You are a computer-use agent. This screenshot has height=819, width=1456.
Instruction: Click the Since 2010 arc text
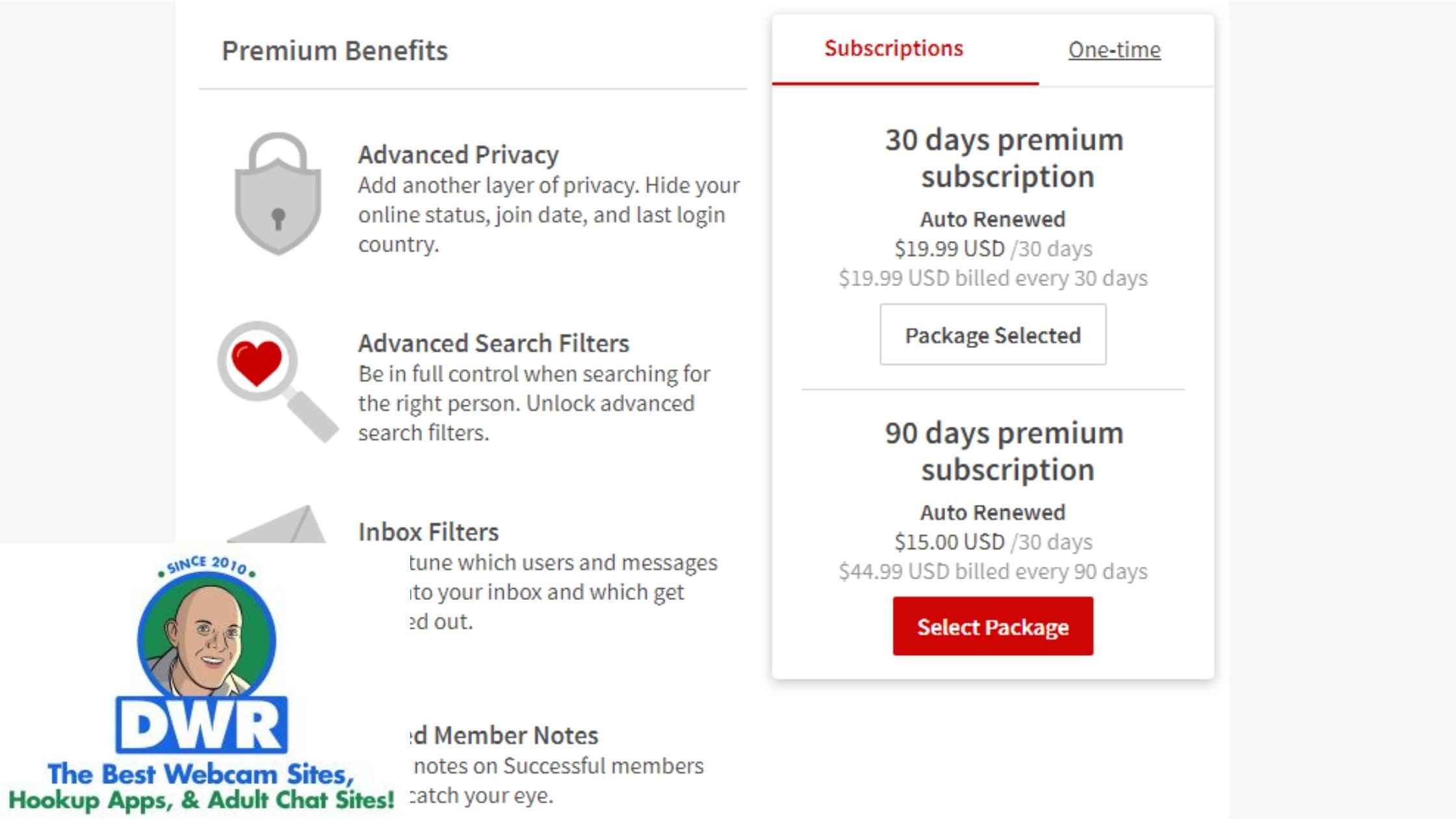[207, 564]
